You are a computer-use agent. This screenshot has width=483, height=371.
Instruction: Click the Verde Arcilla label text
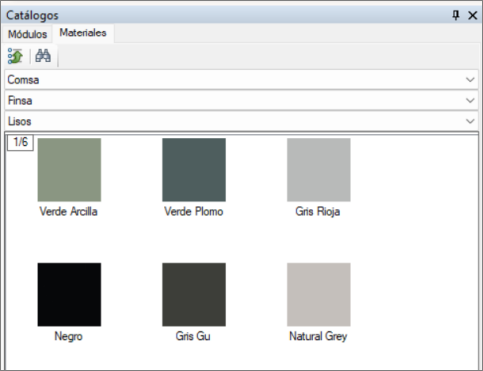69,211
